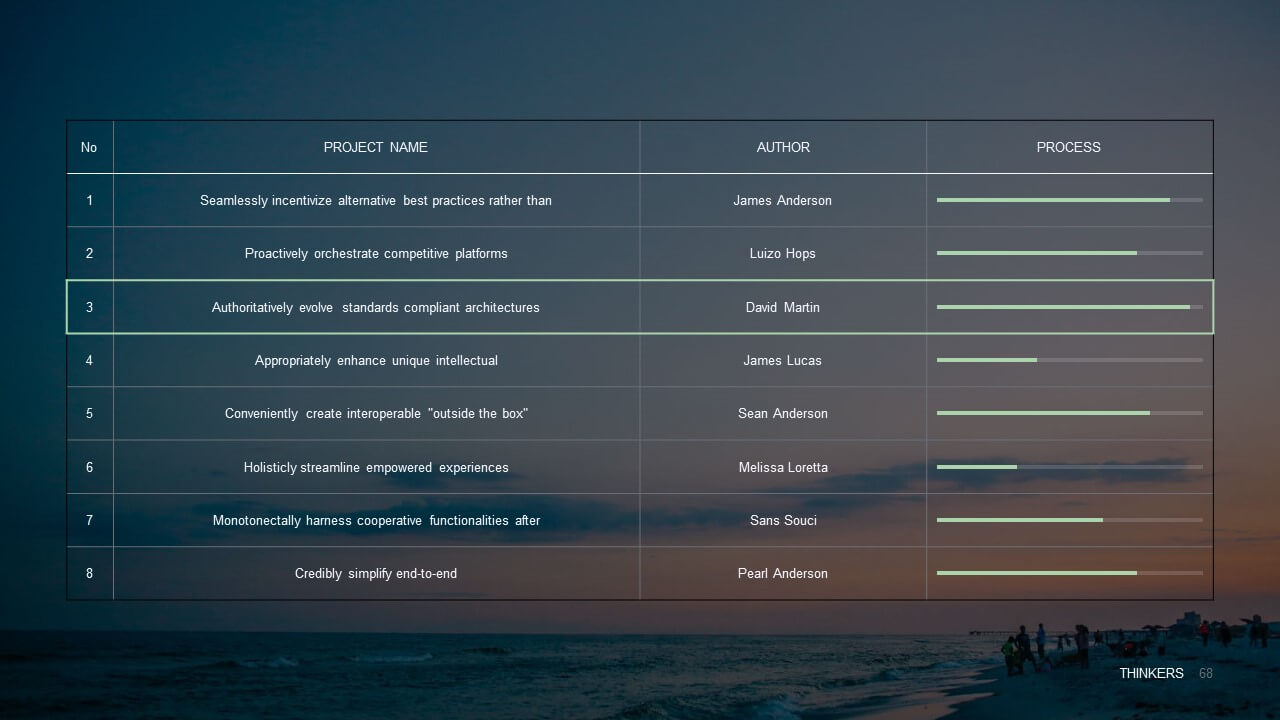Click row number 4 cell

[89, 360]
